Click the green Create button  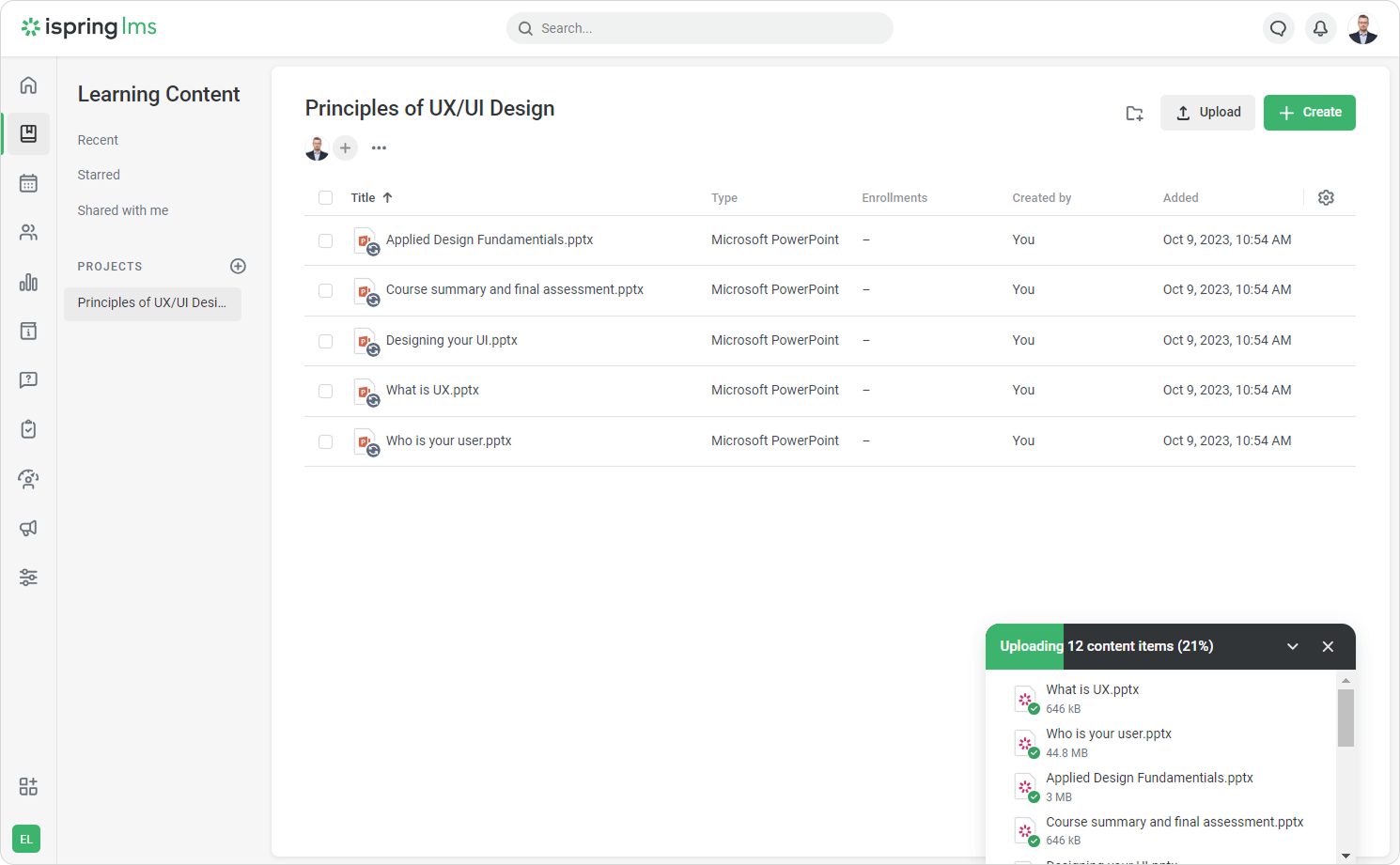tap(1309, 113)
